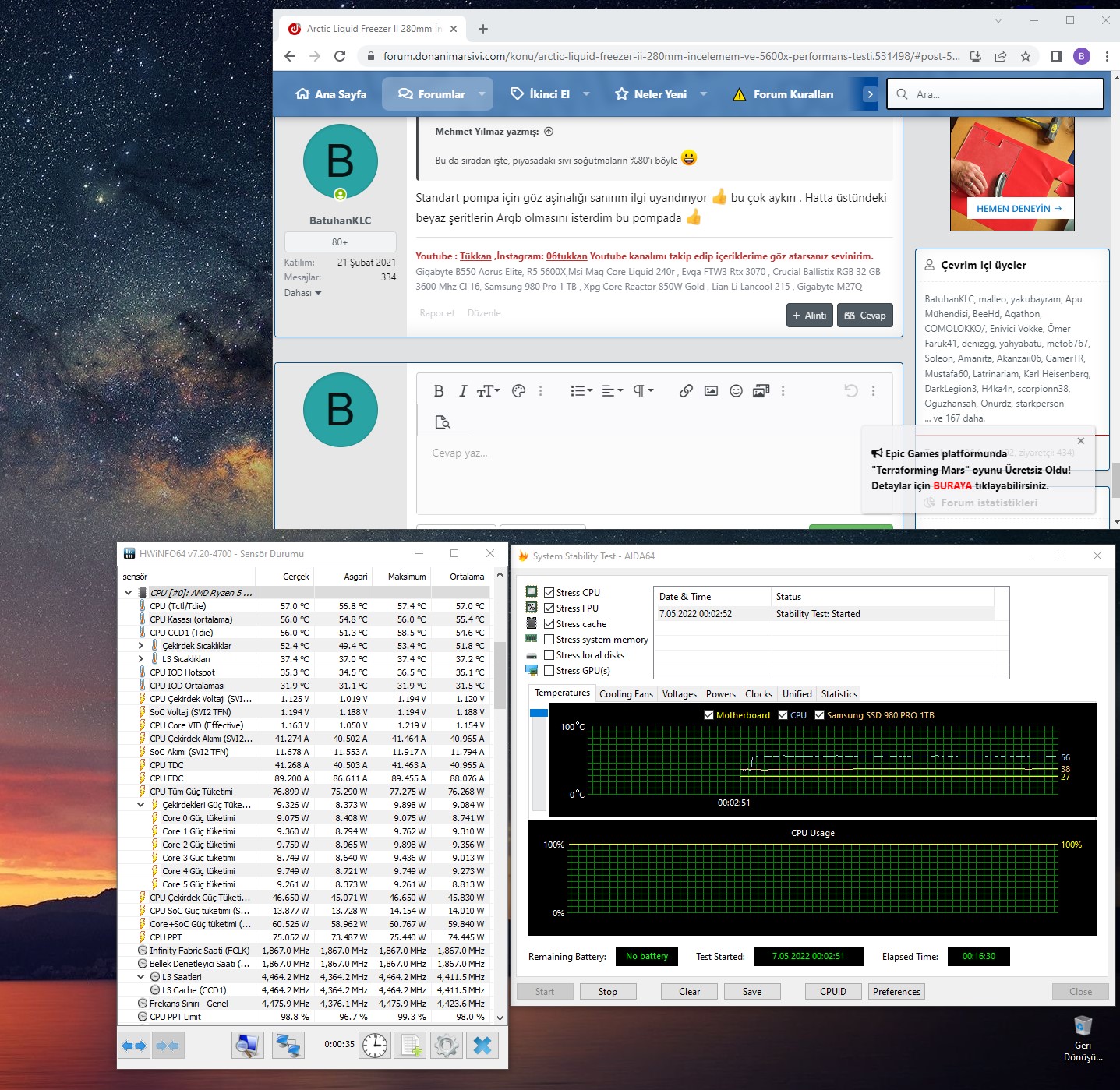Toggle Motherboard graph checkbox
Image resolution: width=1120 pixels, height=1090 pixels.
point(708,715)
